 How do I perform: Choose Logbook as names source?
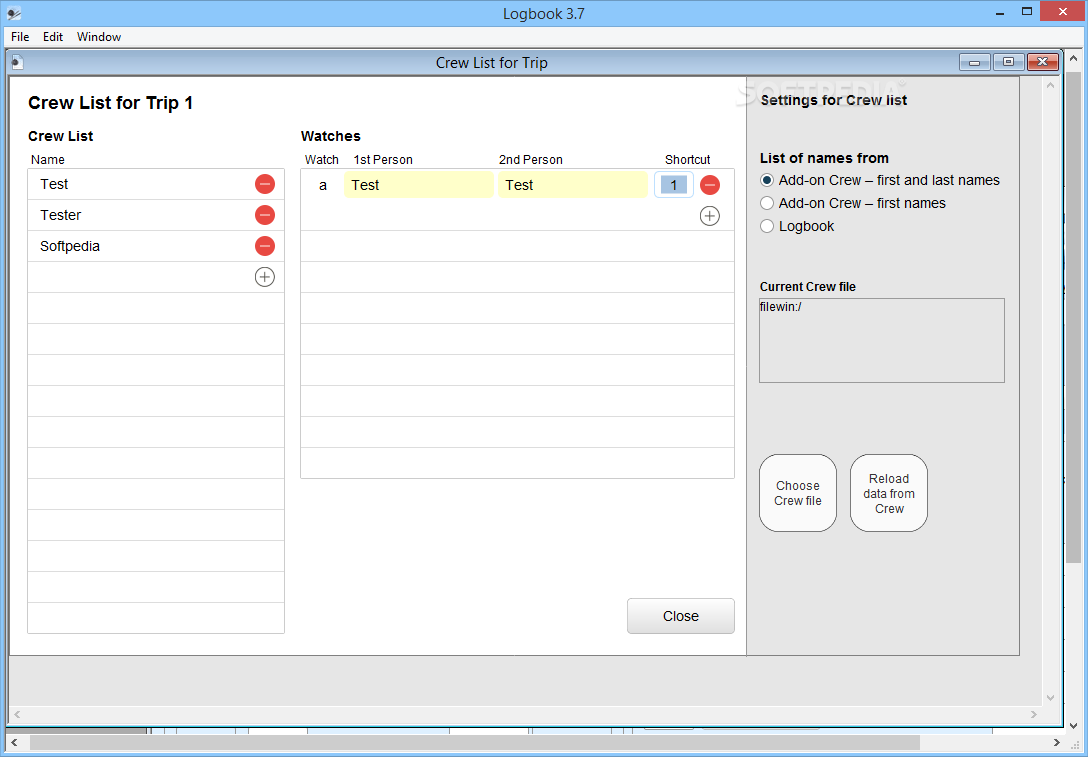[766, 226]
